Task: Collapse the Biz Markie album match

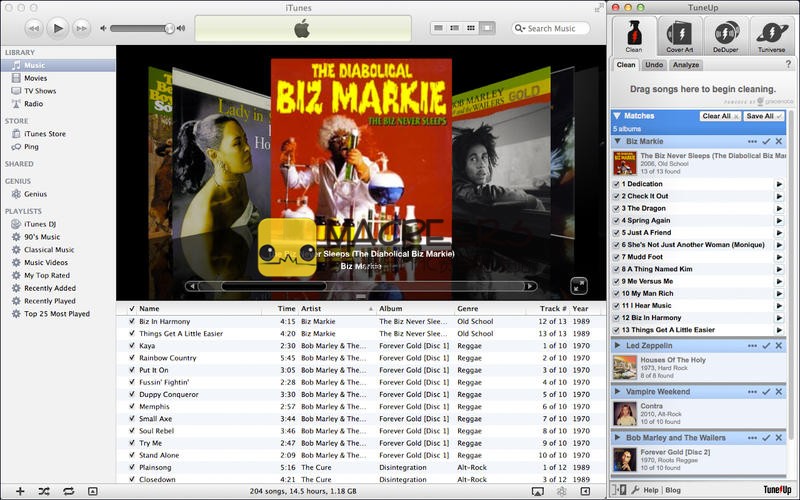Action: click(617, 141)
